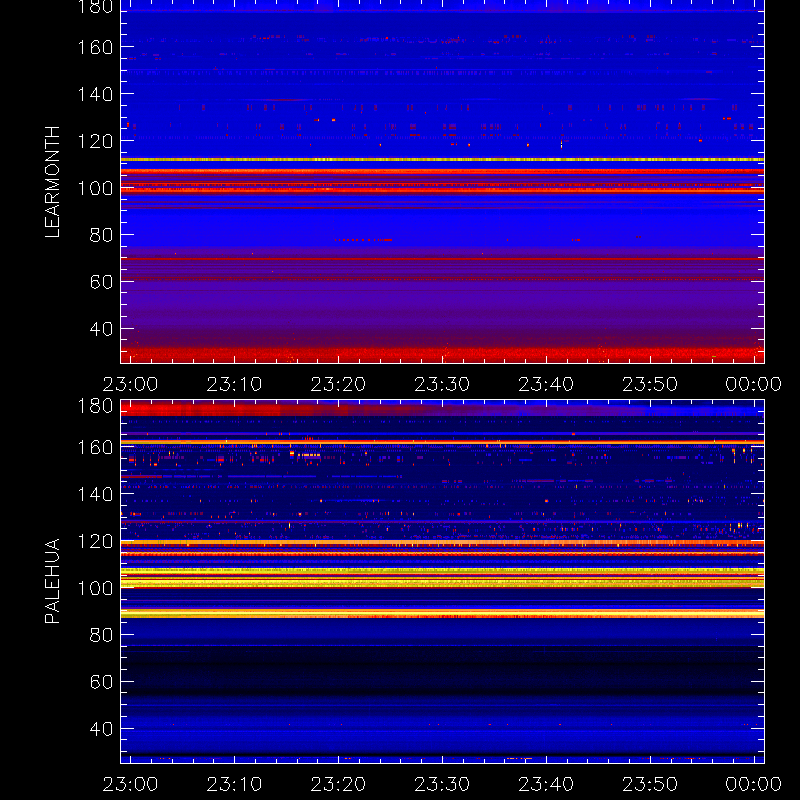Click the bright yellow band near 88 in Palehua spectrogram

coord(442,613)
